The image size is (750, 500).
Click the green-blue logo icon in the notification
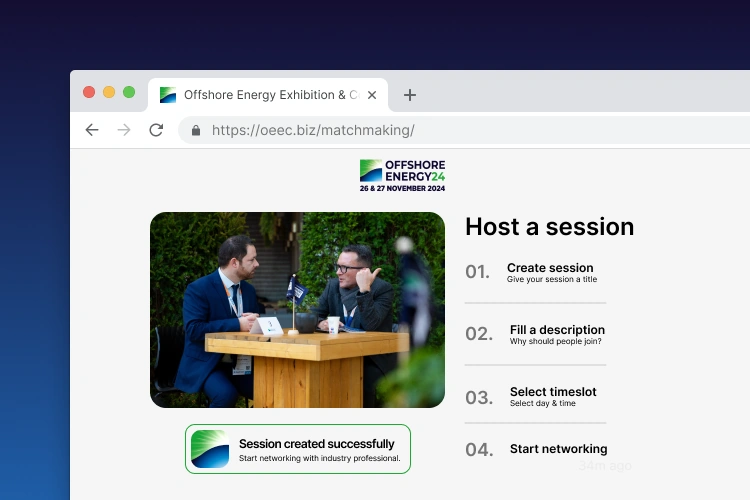210,449
